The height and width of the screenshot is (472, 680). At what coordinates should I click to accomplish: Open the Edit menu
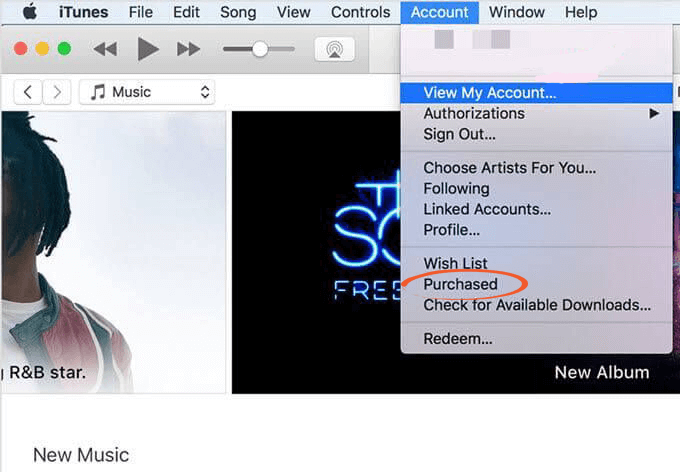point(186,12)
